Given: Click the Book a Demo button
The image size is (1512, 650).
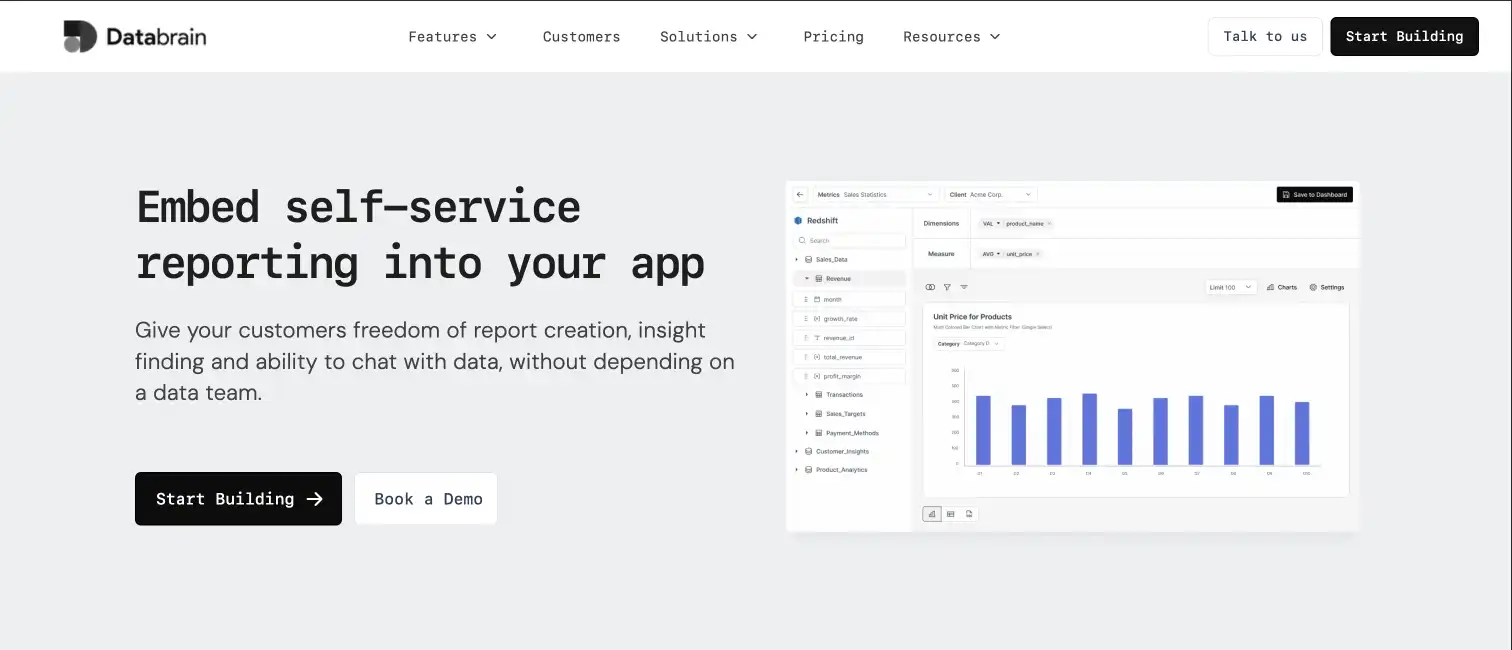Looking at the screenshot, I should 426,499.
